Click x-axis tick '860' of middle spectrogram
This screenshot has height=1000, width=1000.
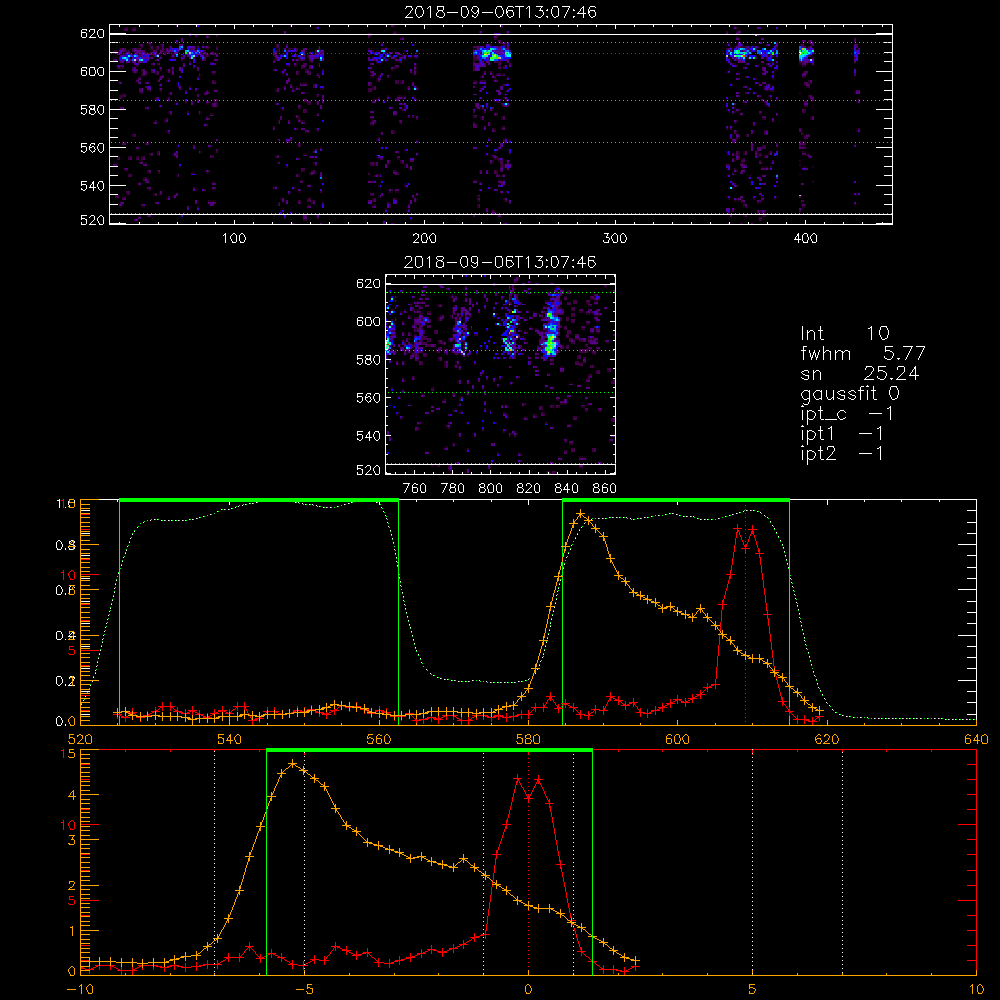[x=604, y=489]
